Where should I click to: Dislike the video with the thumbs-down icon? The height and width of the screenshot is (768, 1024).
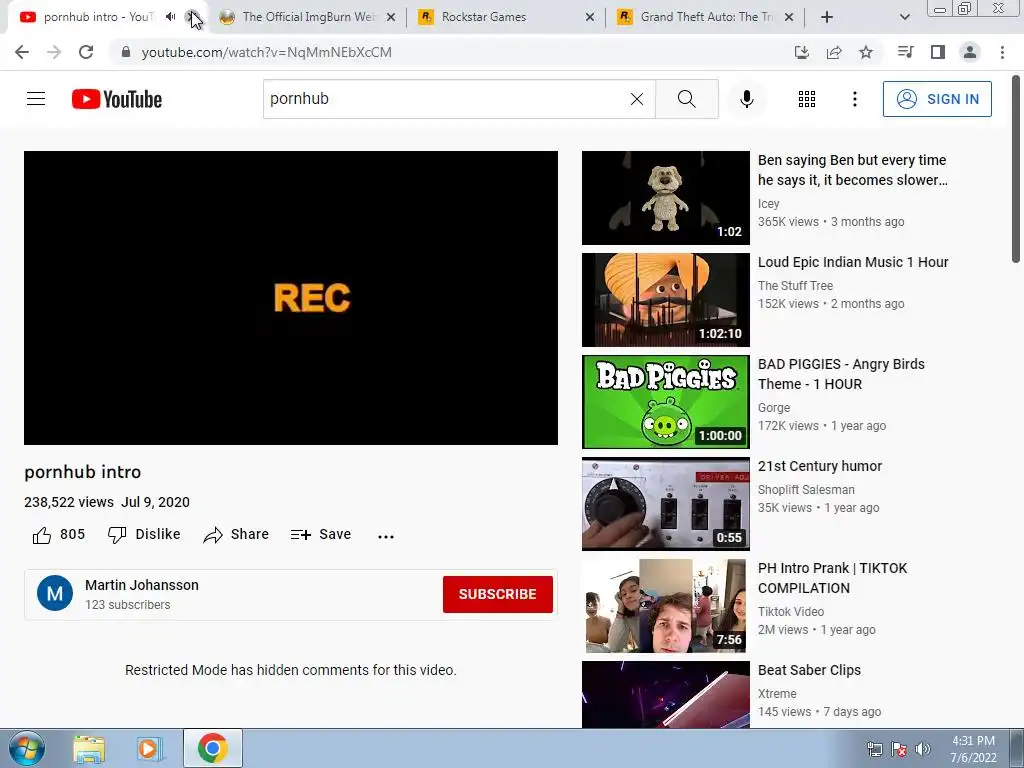coord(117,535)
